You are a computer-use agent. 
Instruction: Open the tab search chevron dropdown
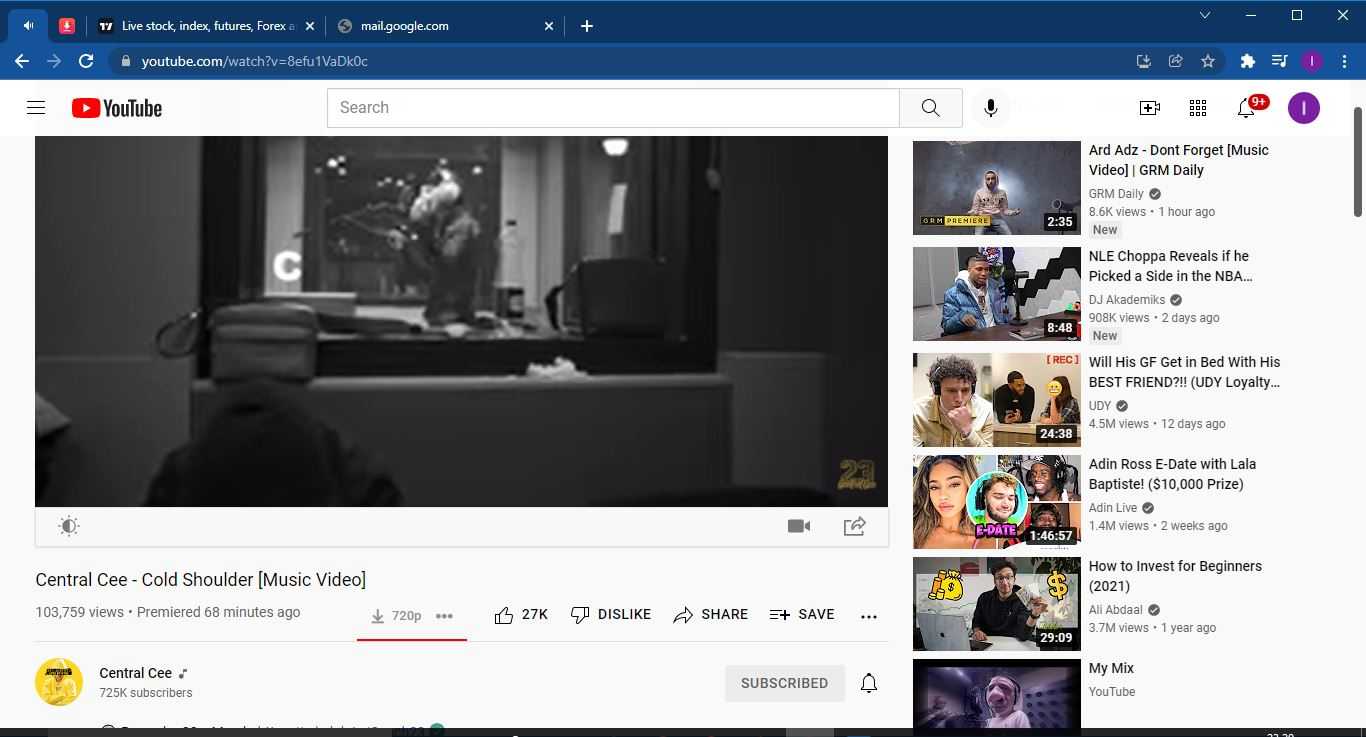1205,15
